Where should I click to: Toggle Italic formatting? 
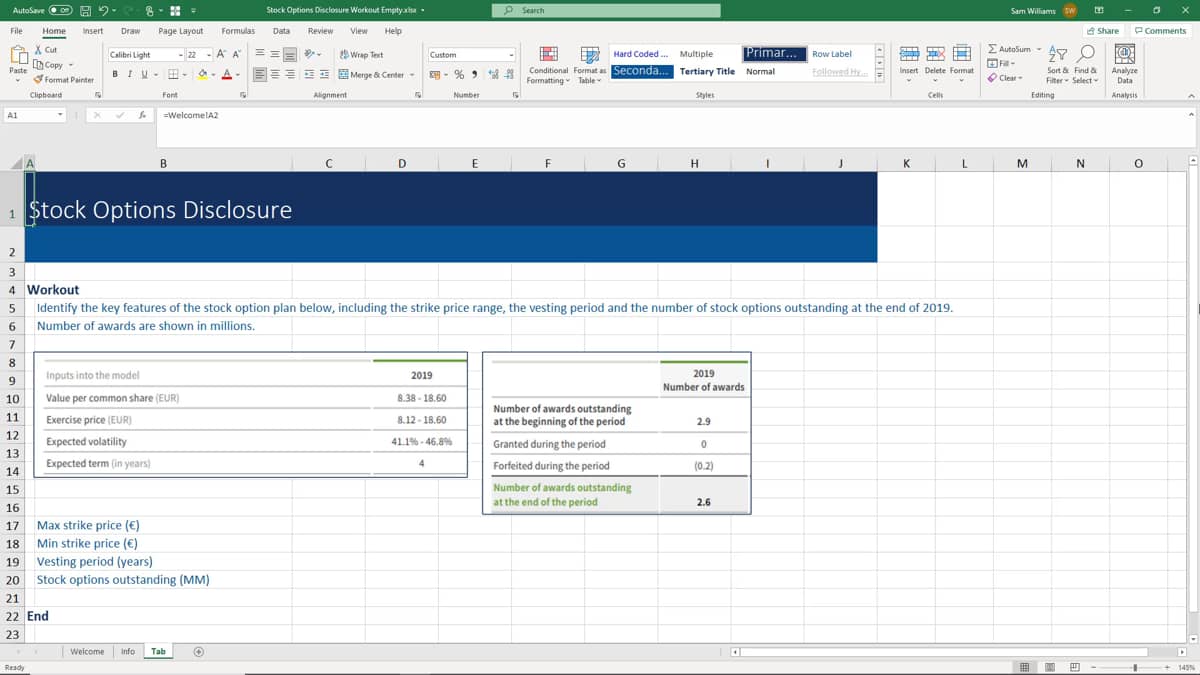[130, 74]
